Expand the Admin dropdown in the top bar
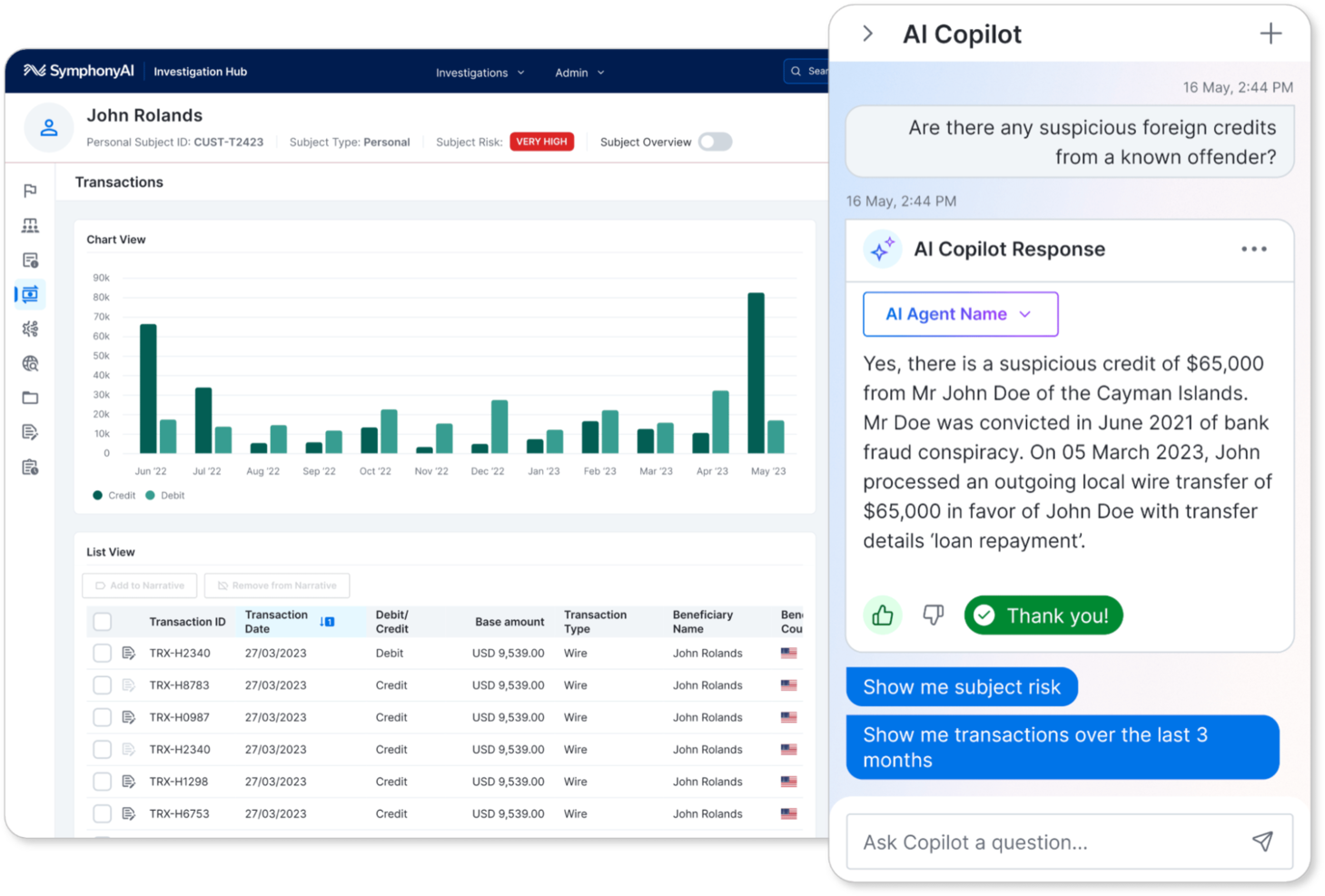Viewport: 1325px width, 896px height. (578, 72)
